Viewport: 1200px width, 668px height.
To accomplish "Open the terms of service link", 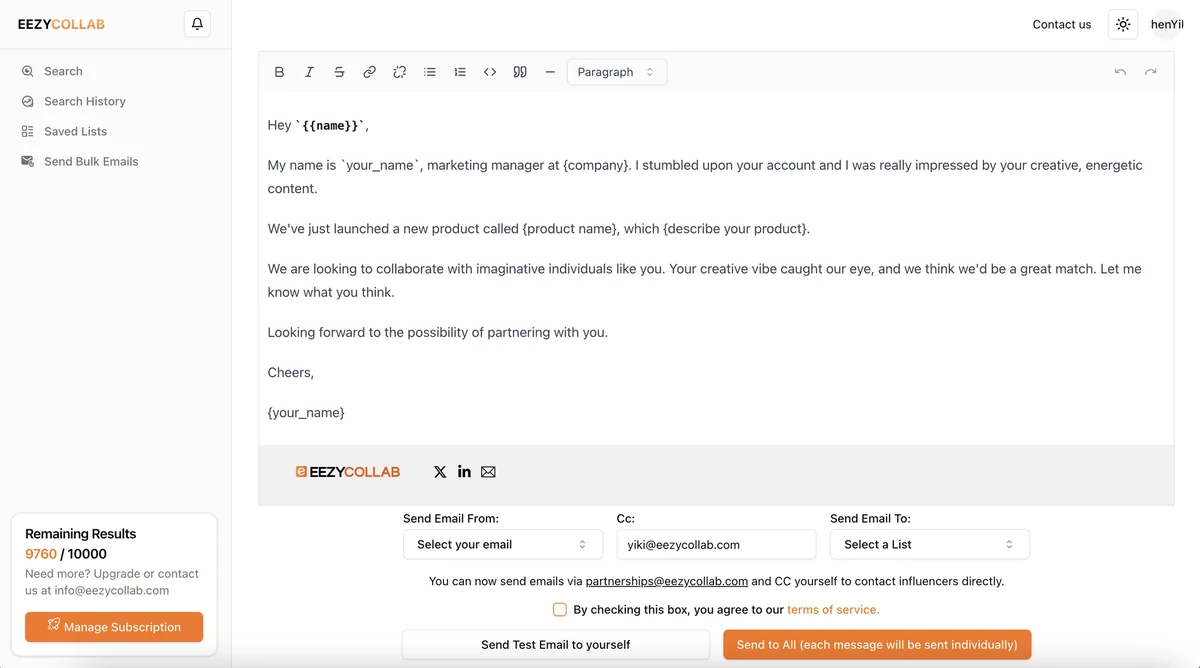I will (833, 609).
